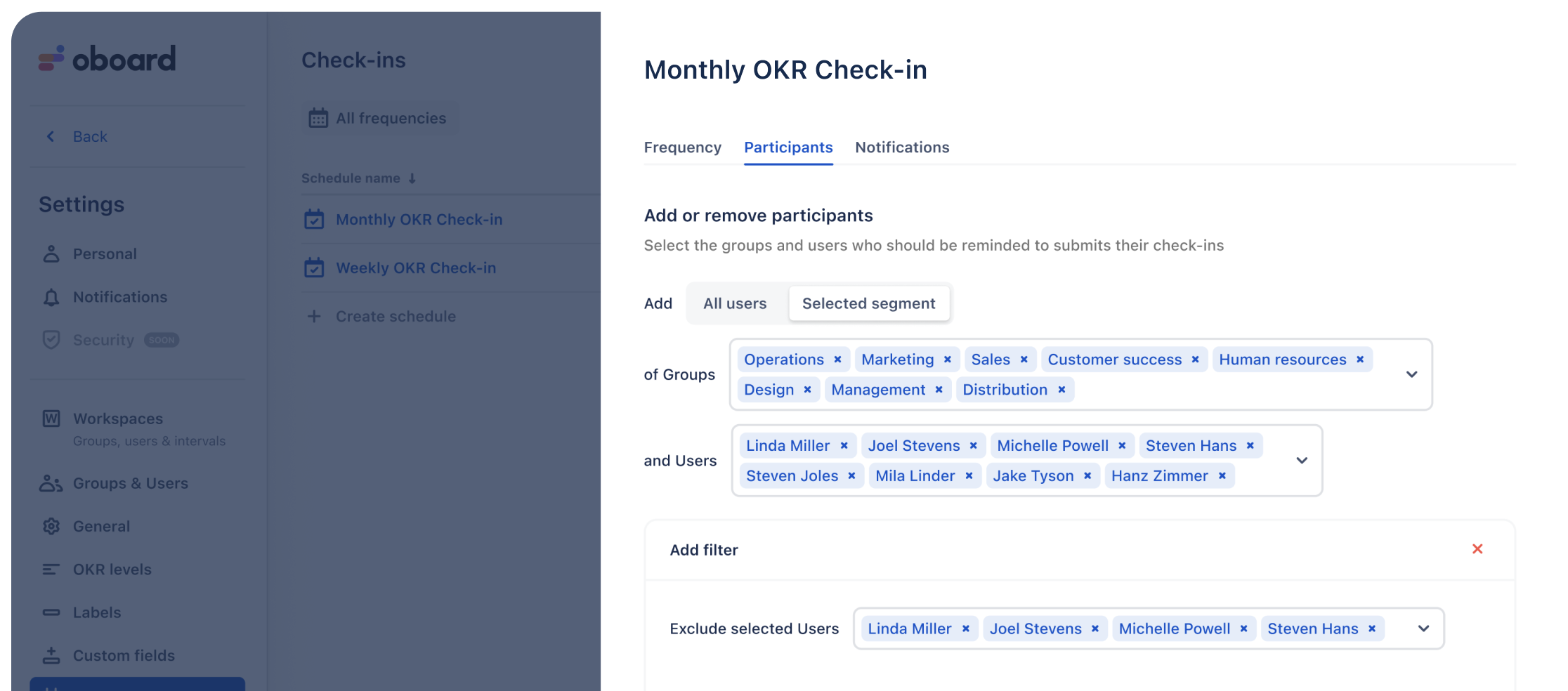Open OKR levels settings
The width and height of the screenshot is (1568, 691).
coord(112,570)
